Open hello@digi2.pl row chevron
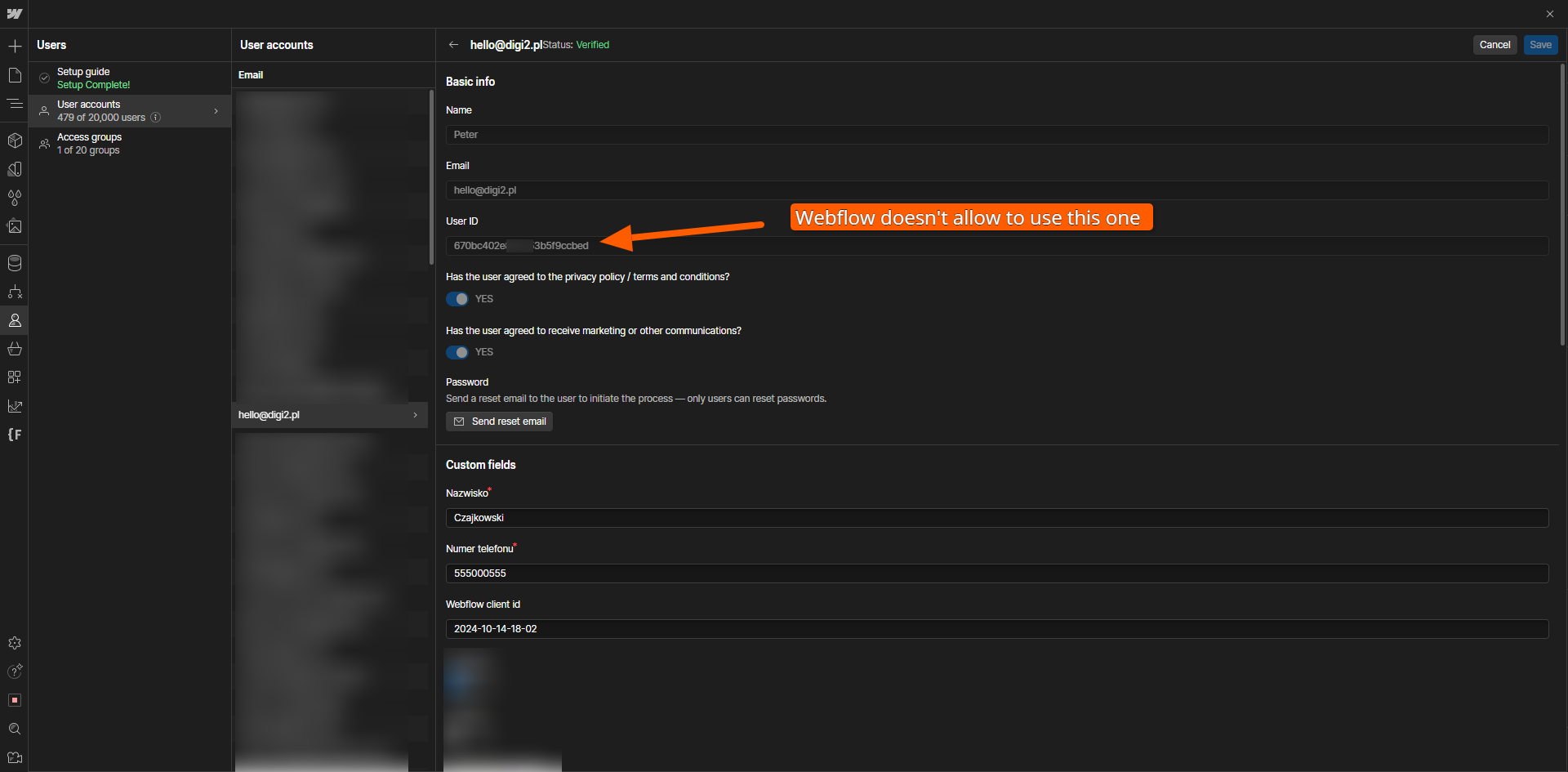Image resolution: width=1568 pixels, height=772 pixels. pos(415,415)
